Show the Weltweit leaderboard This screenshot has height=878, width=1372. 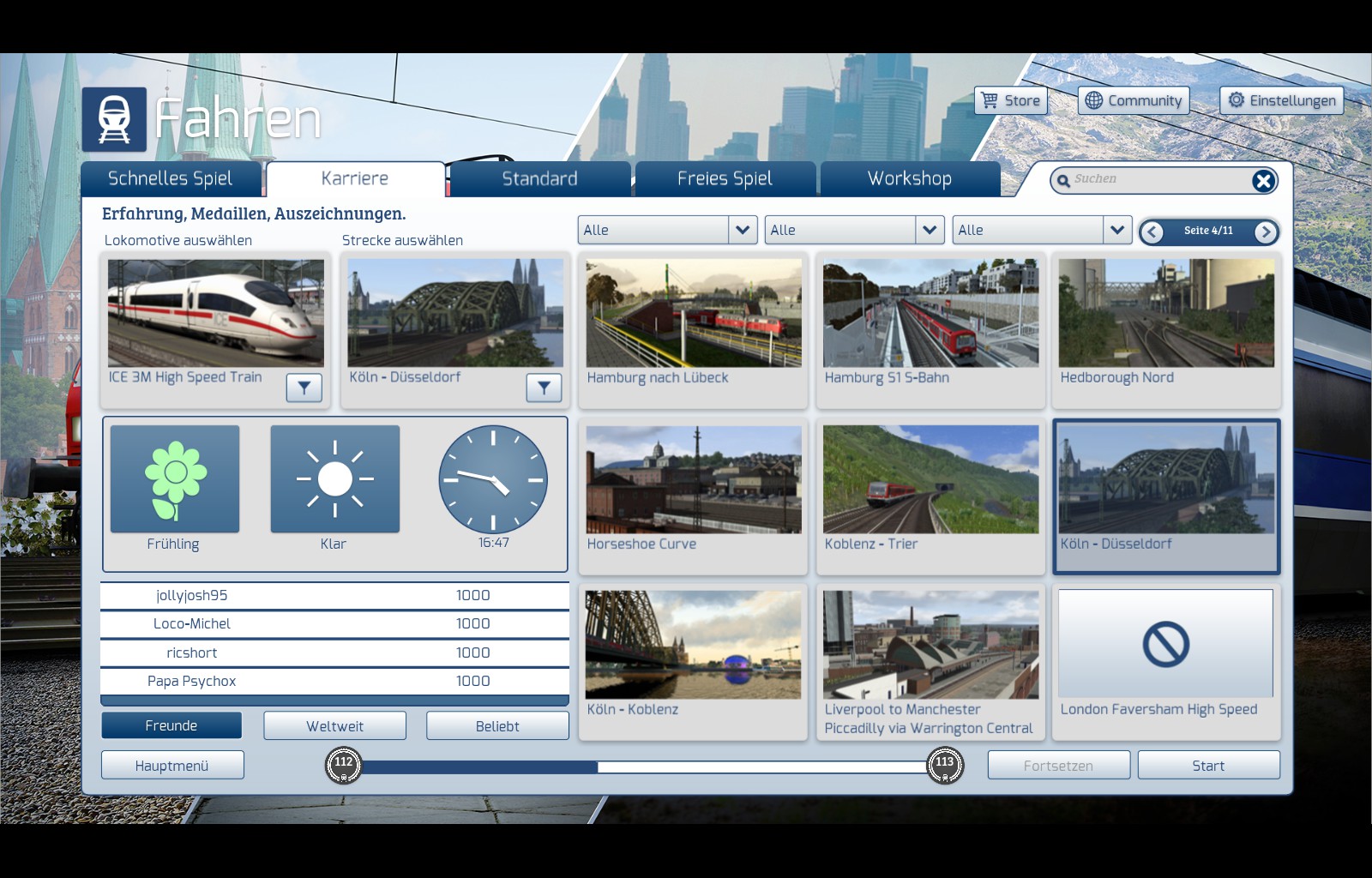tap(335, 725)
